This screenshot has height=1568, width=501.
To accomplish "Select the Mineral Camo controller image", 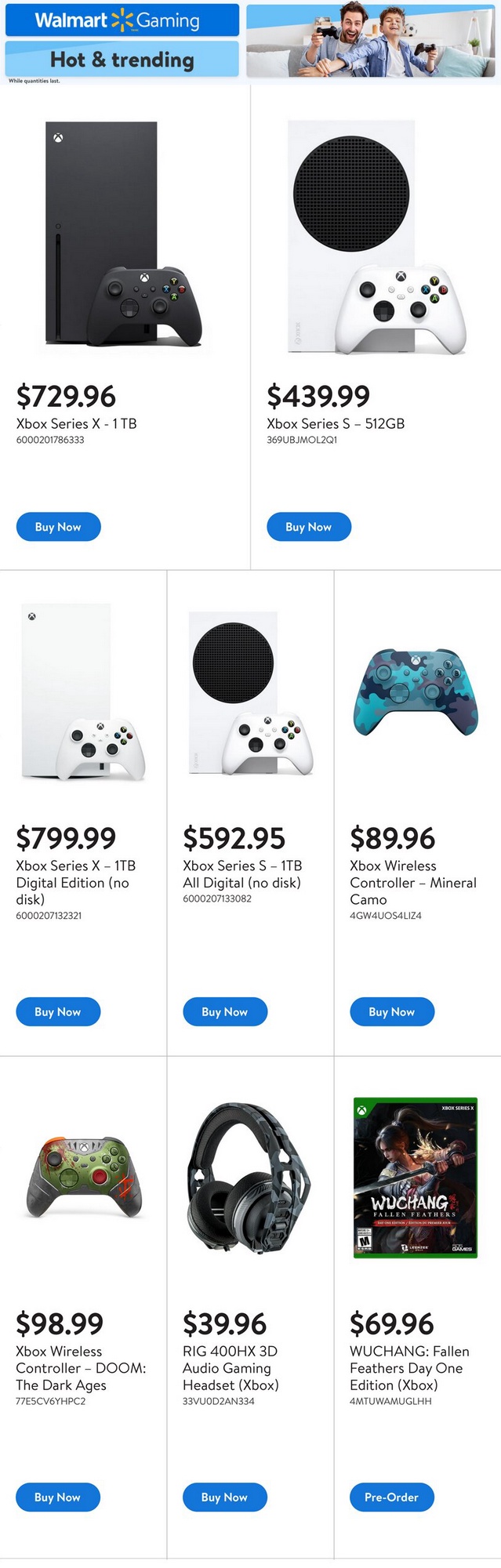I will tap(416, 691).
